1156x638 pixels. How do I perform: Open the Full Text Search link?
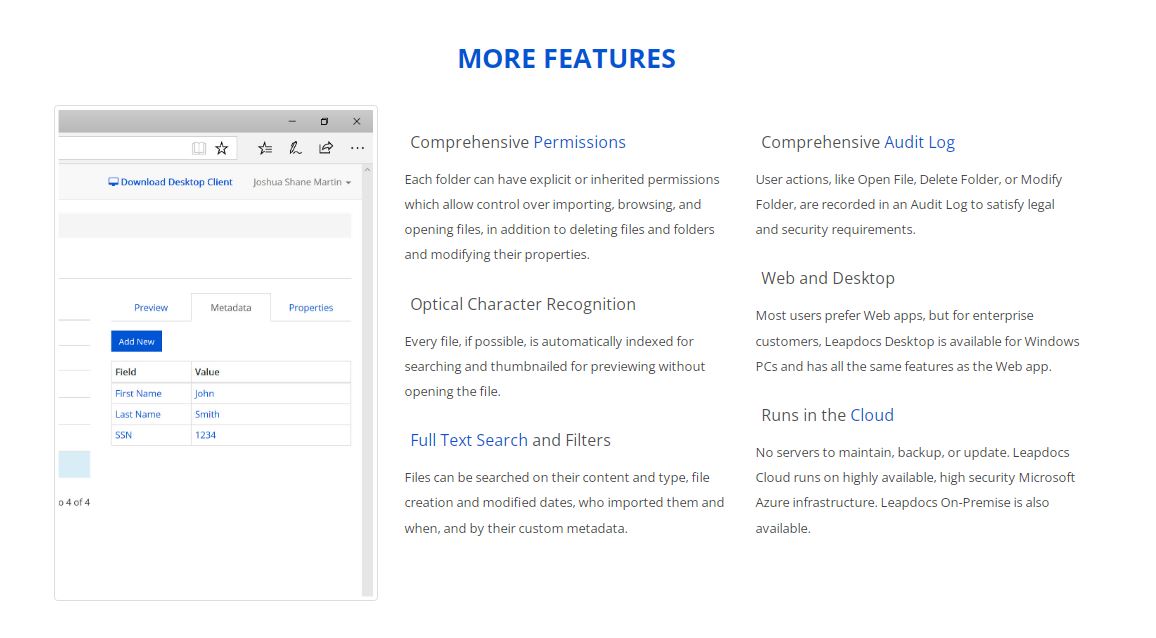pos(469,440)
